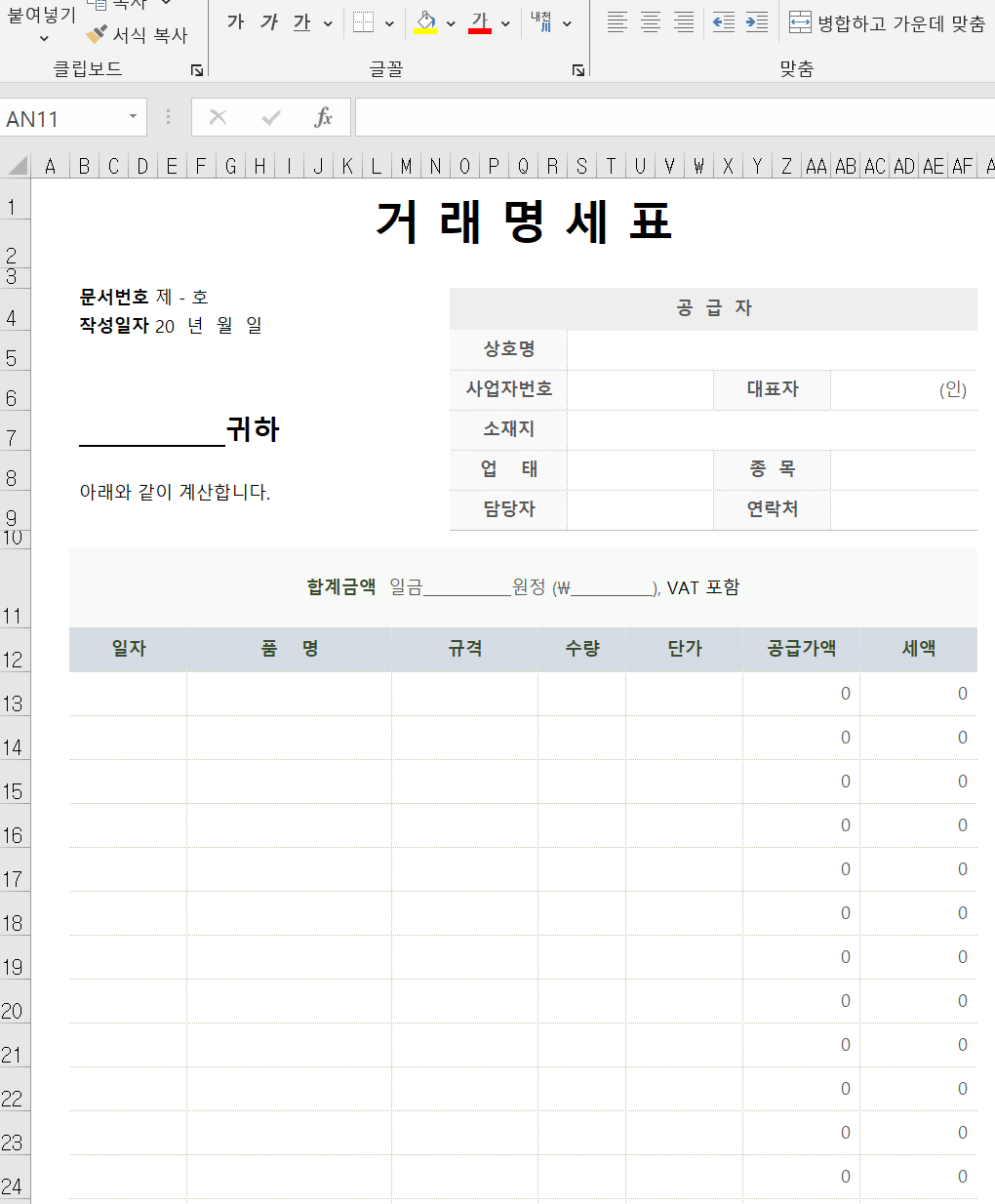Screen dimensions: 995x1204
Task: Toggle left text alignment
Action: [617, 21]
